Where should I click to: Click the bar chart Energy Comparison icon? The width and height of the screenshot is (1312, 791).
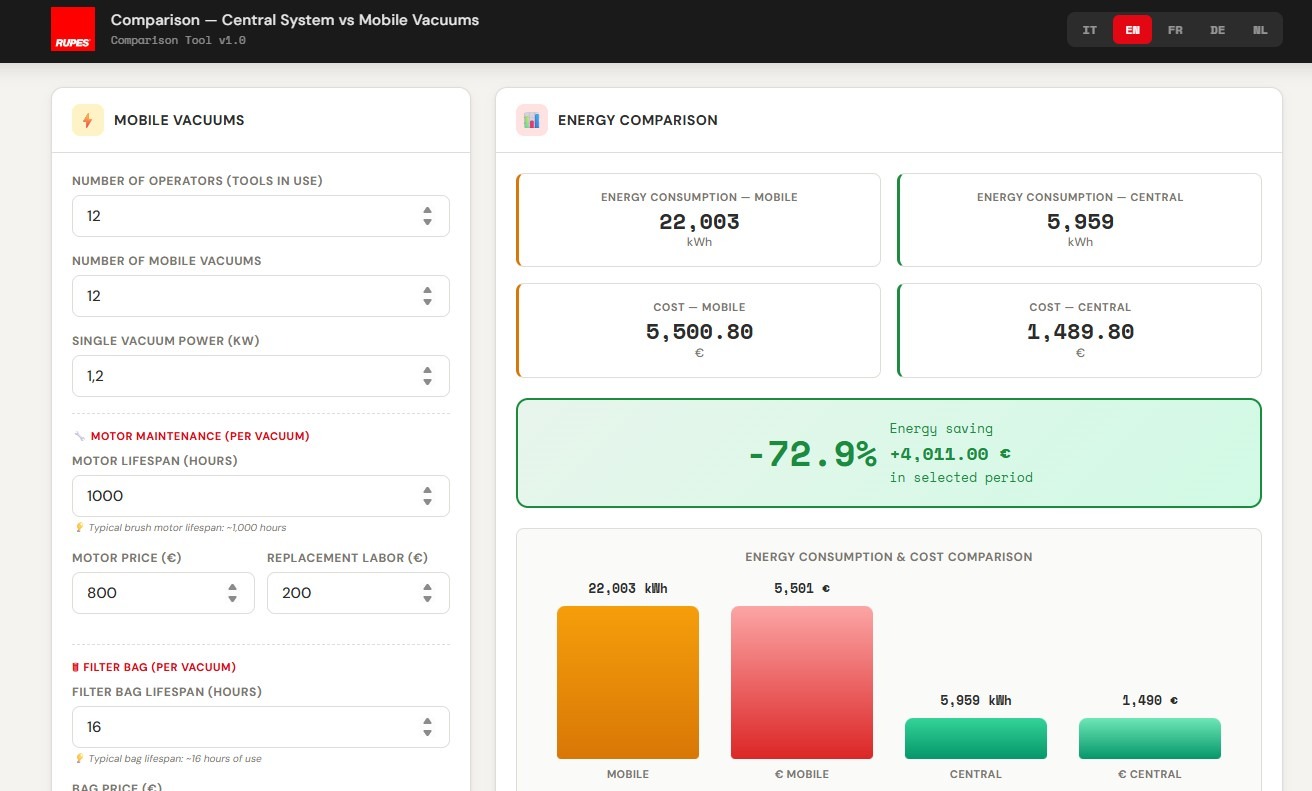pos(532,120)
